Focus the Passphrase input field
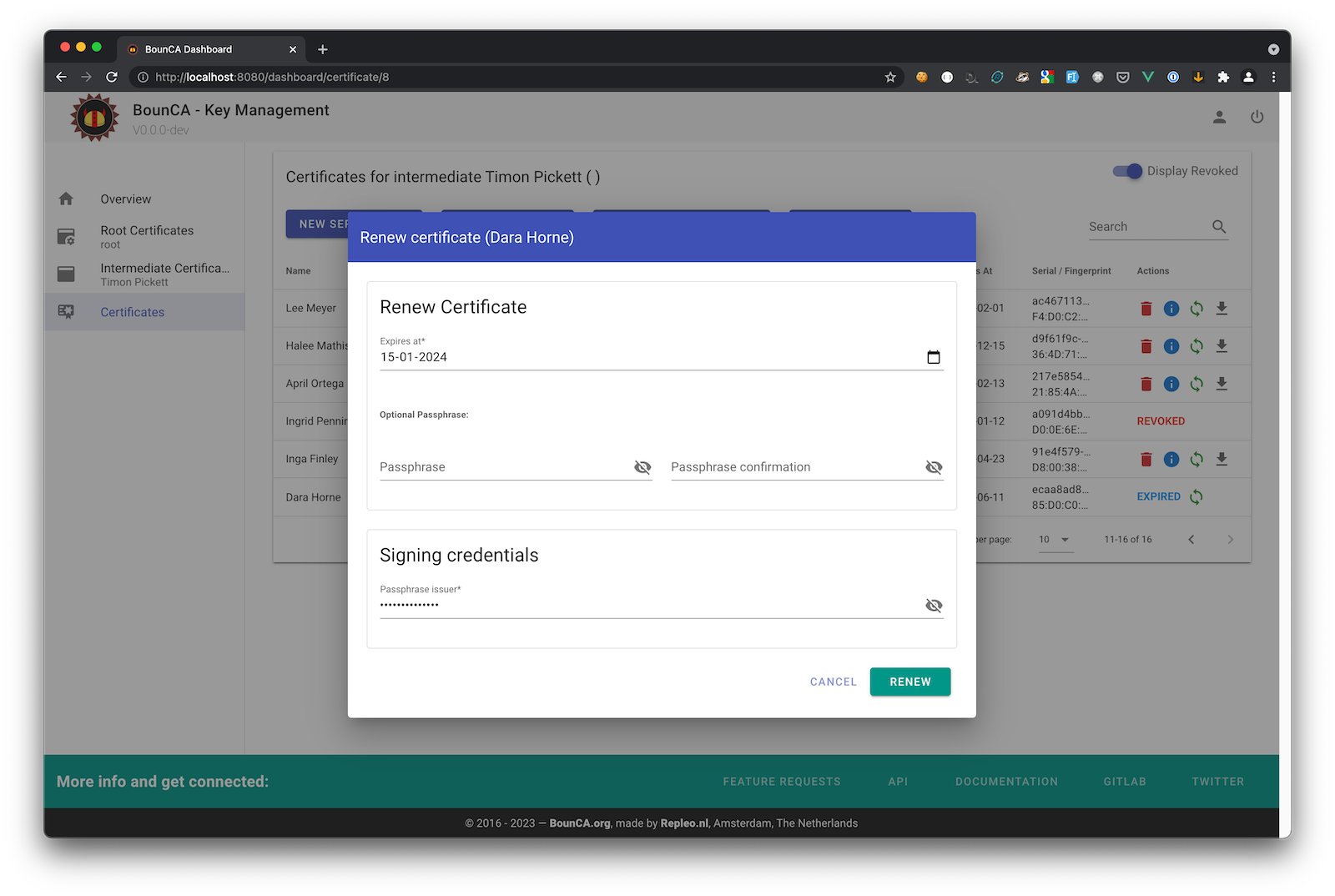This screenshot has width=1335, height=896. (x=505, y=467)
